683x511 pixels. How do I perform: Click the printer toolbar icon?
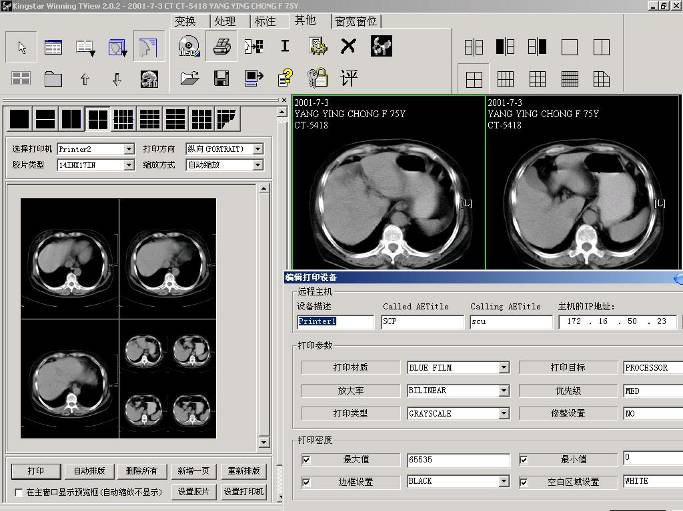(222, 46)
